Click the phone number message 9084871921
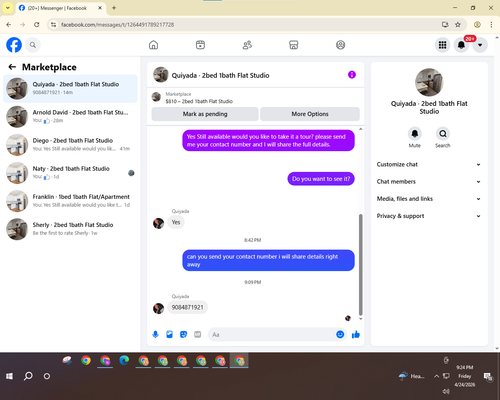The image size is (500, 400). point(187,307)
